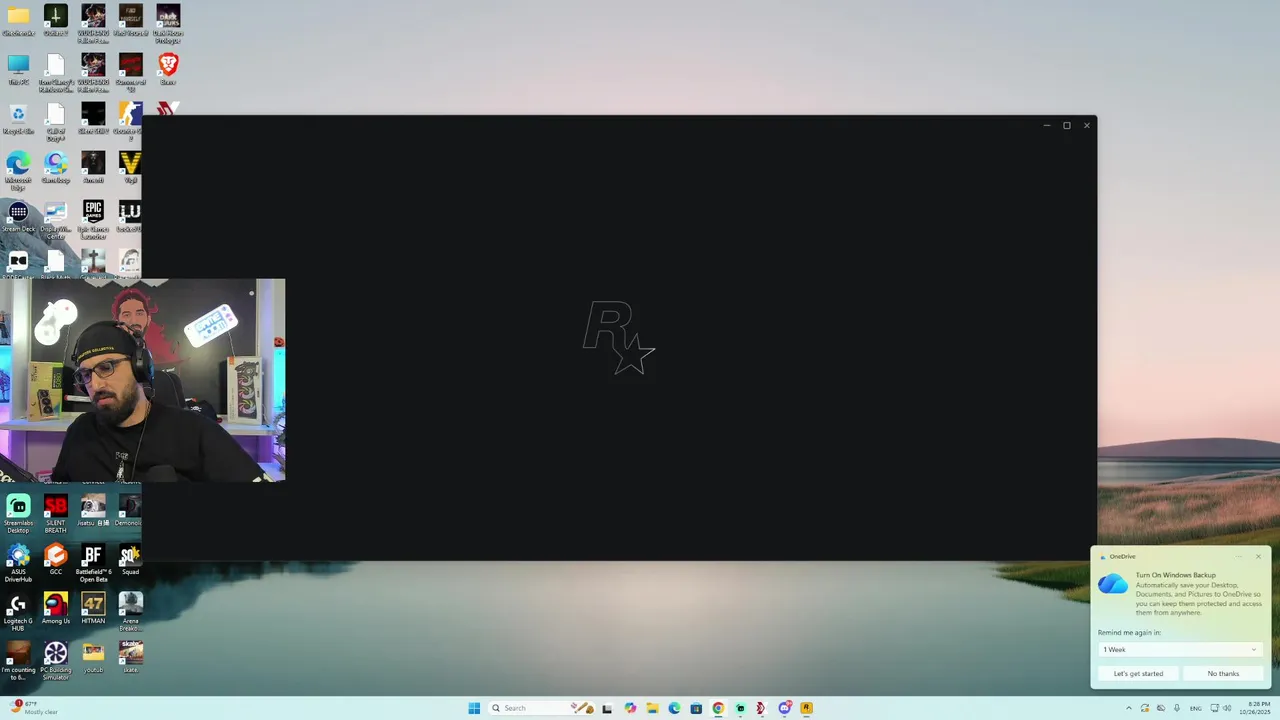Viewport: 1280px width, 720px height.
Task: Launch Among Us desktop shortcut
Action: click(x=56, y=608)
